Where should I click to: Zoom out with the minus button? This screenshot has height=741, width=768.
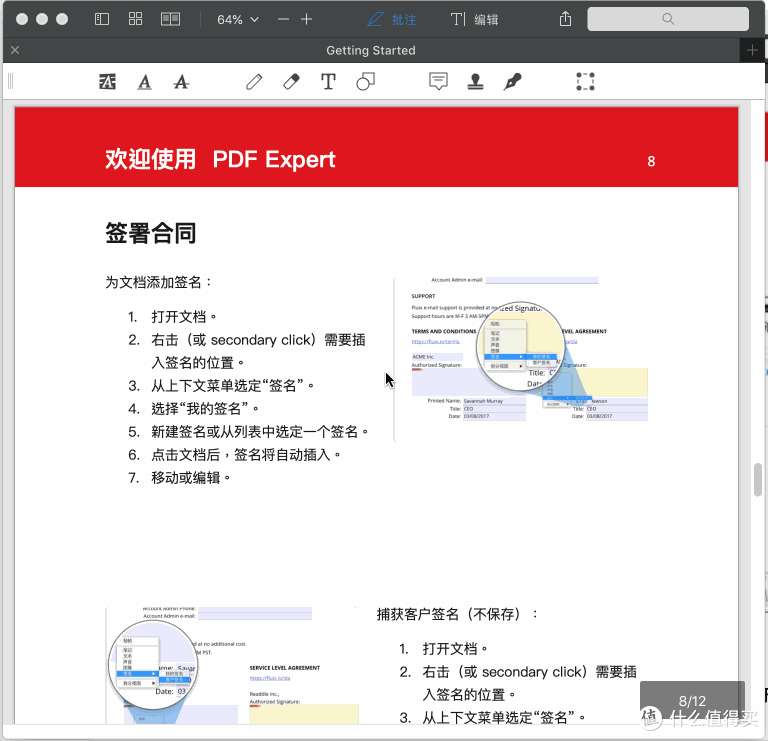tap(283, 20)
